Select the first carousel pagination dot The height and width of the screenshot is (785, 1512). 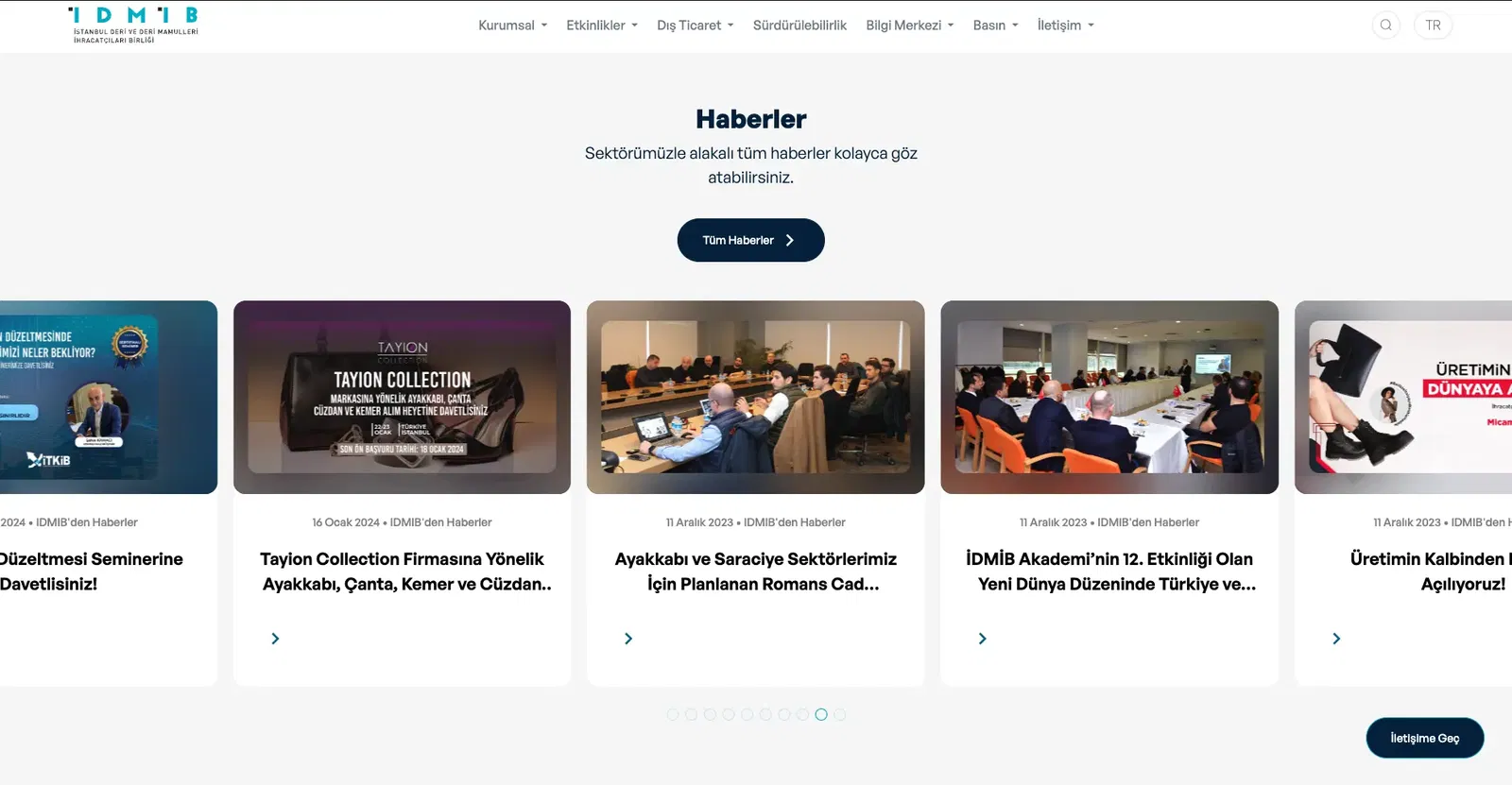pyautogui.click(x=673, y=714)
